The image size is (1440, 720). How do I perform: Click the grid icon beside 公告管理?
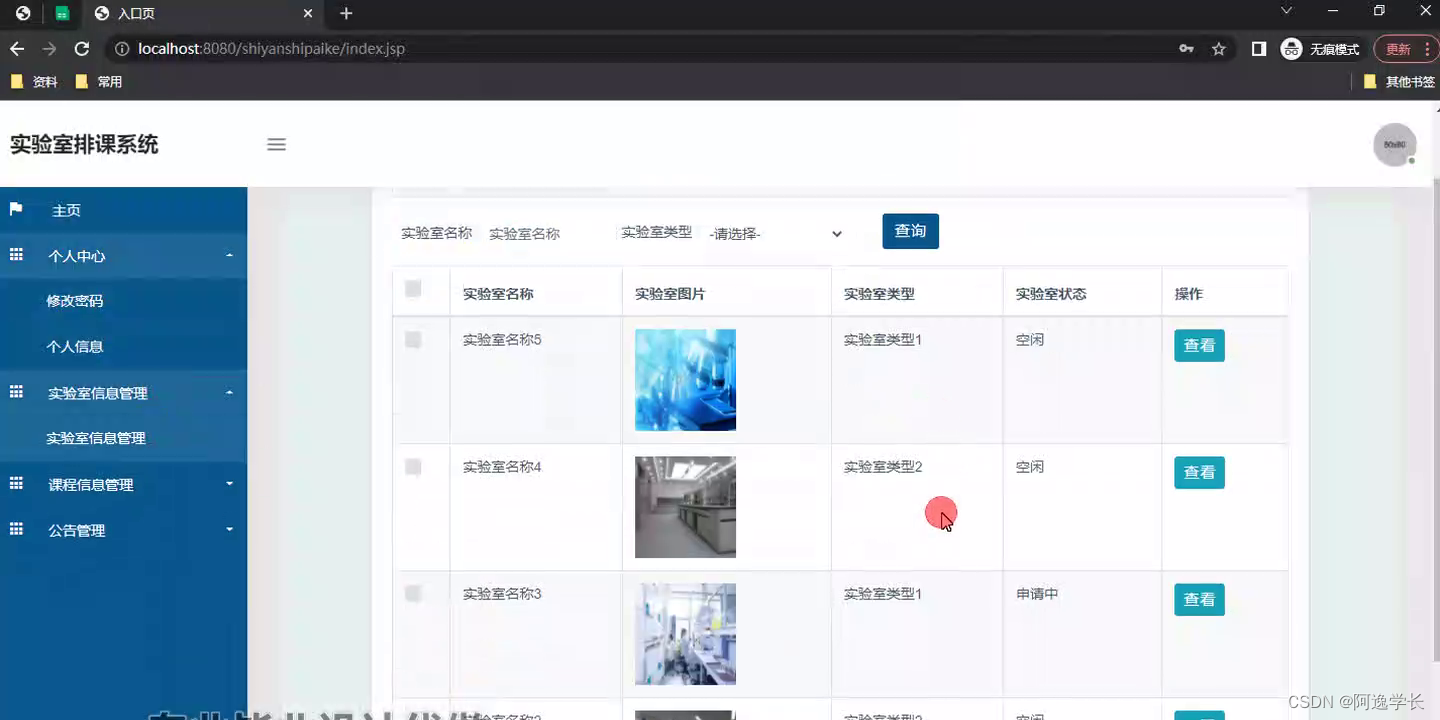click(x=16, y=529)
